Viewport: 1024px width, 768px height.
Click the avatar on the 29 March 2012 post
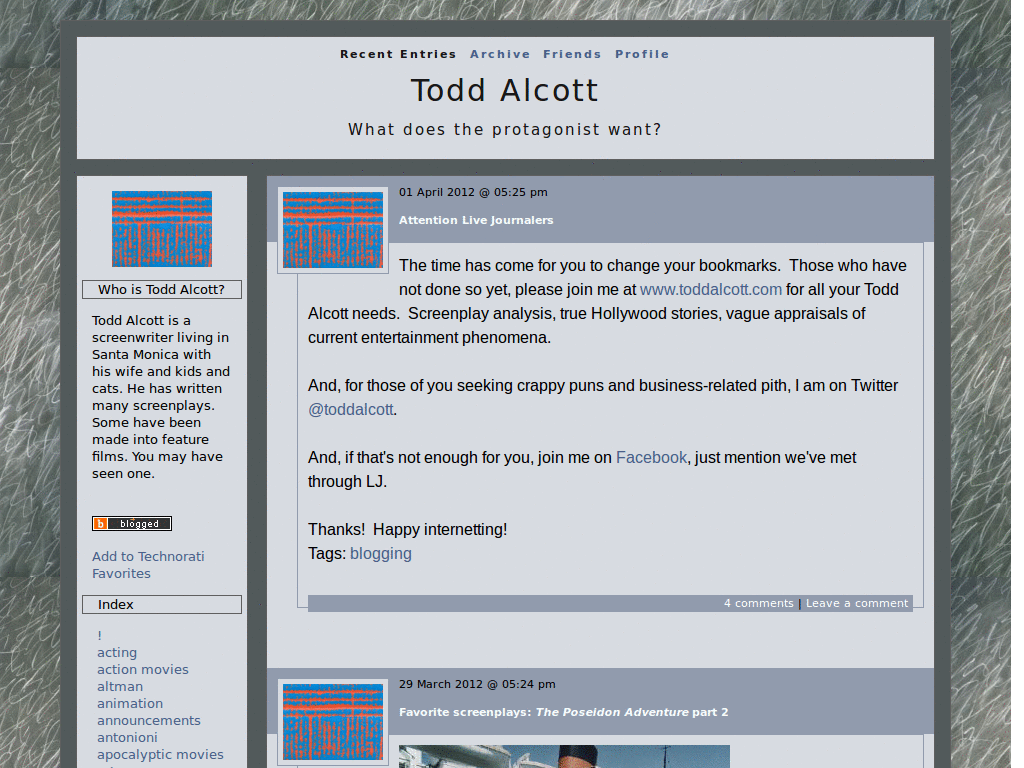(333, 722)
